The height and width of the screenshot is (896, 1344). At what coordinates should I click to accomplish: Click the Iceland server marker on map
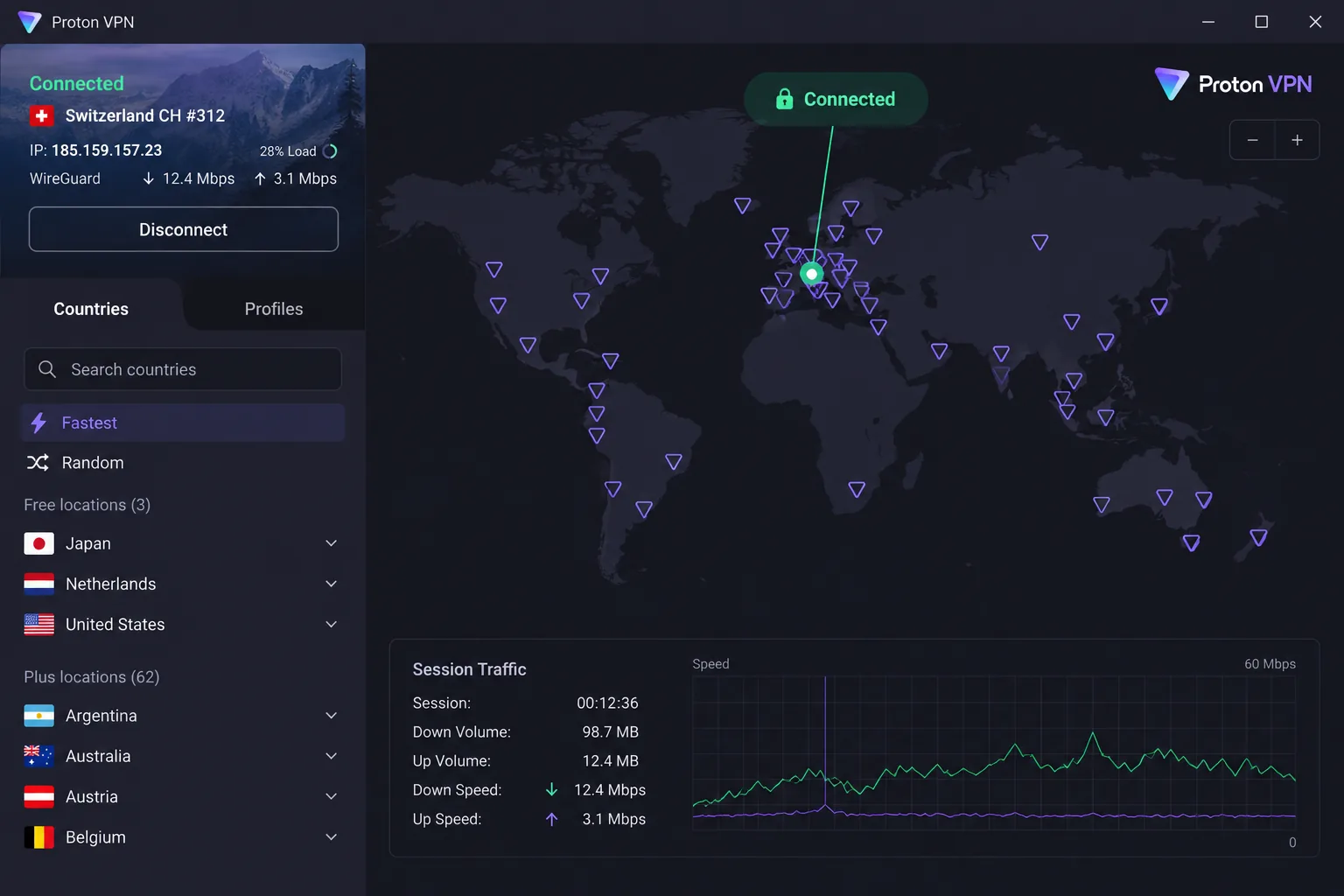[743, 206]
